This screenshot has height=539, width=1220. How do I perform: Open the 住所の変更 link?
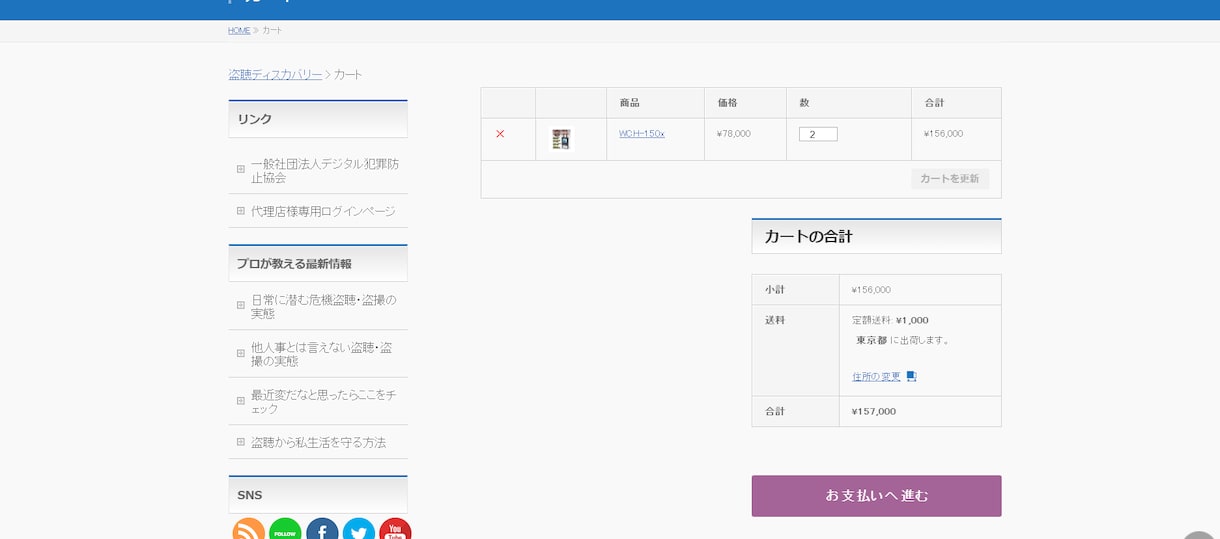[876, 377]
